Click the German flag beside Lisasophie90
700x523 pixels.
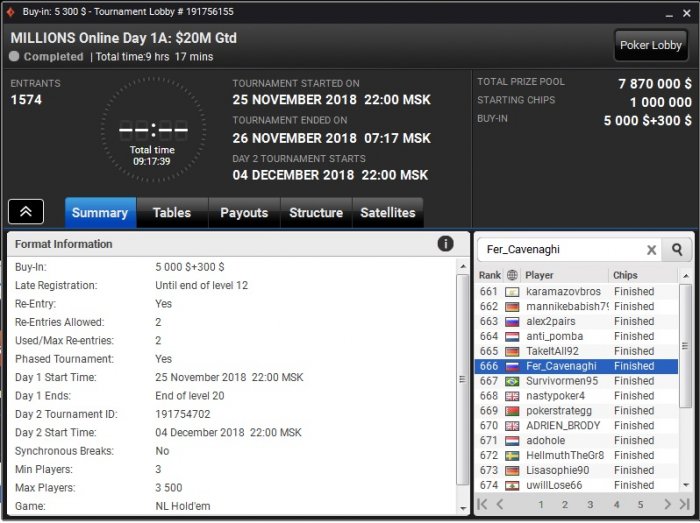coord(512,471)
